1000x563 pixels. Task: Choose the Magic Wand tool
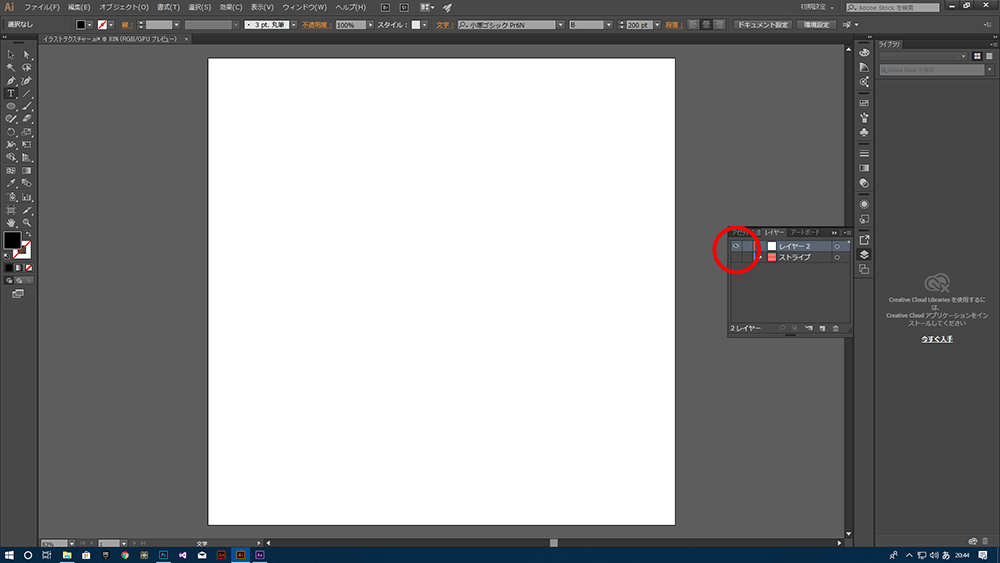point(11,67)
